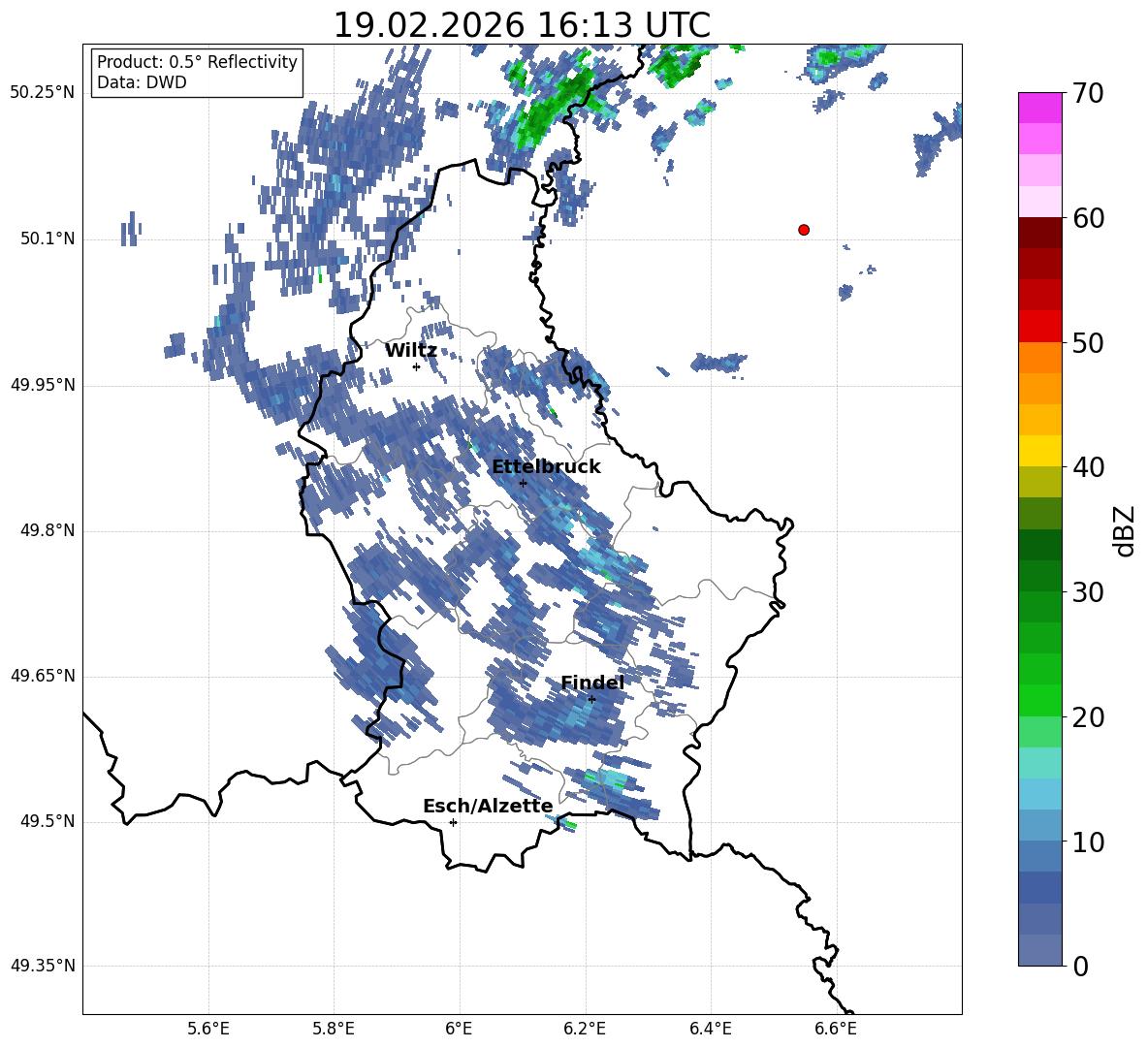Screen dimensions: 1148x1048
Task: Click the Esch/Alzette city label
Action: point(488,806)
